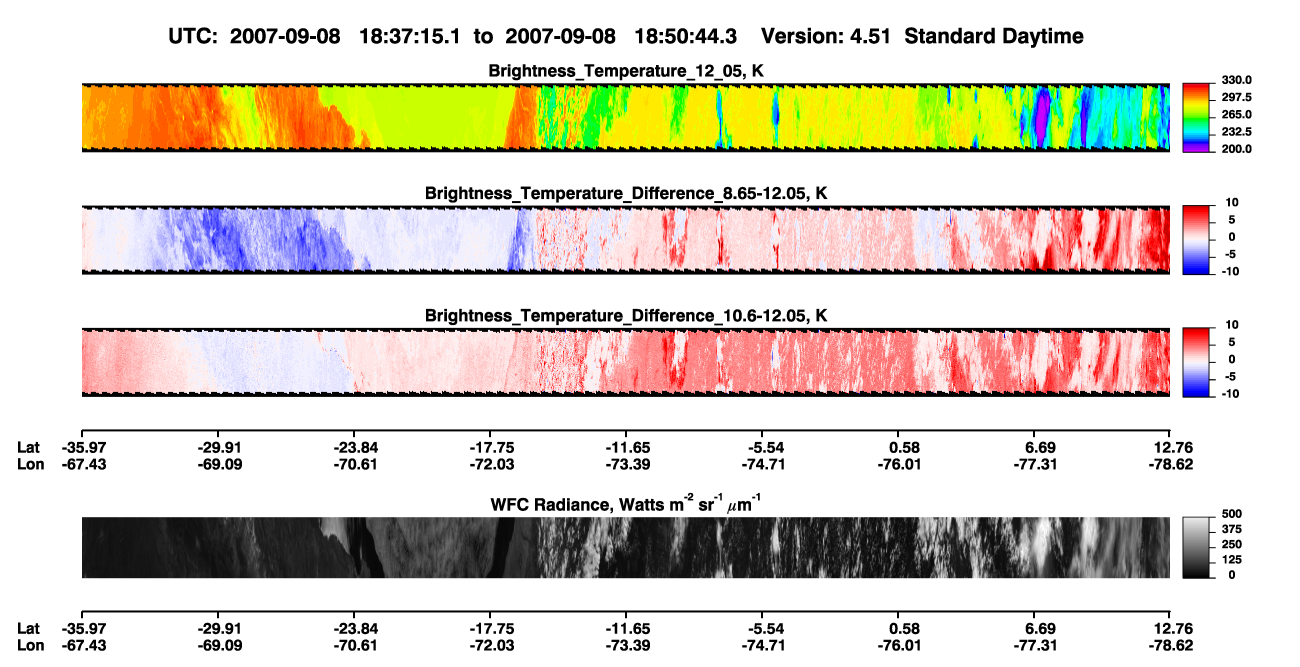Click Lat -35.97 under the 10.6-12.05 panel
Screen dimensions: 1300x667
pyautogui.click(x=83, y=447)
